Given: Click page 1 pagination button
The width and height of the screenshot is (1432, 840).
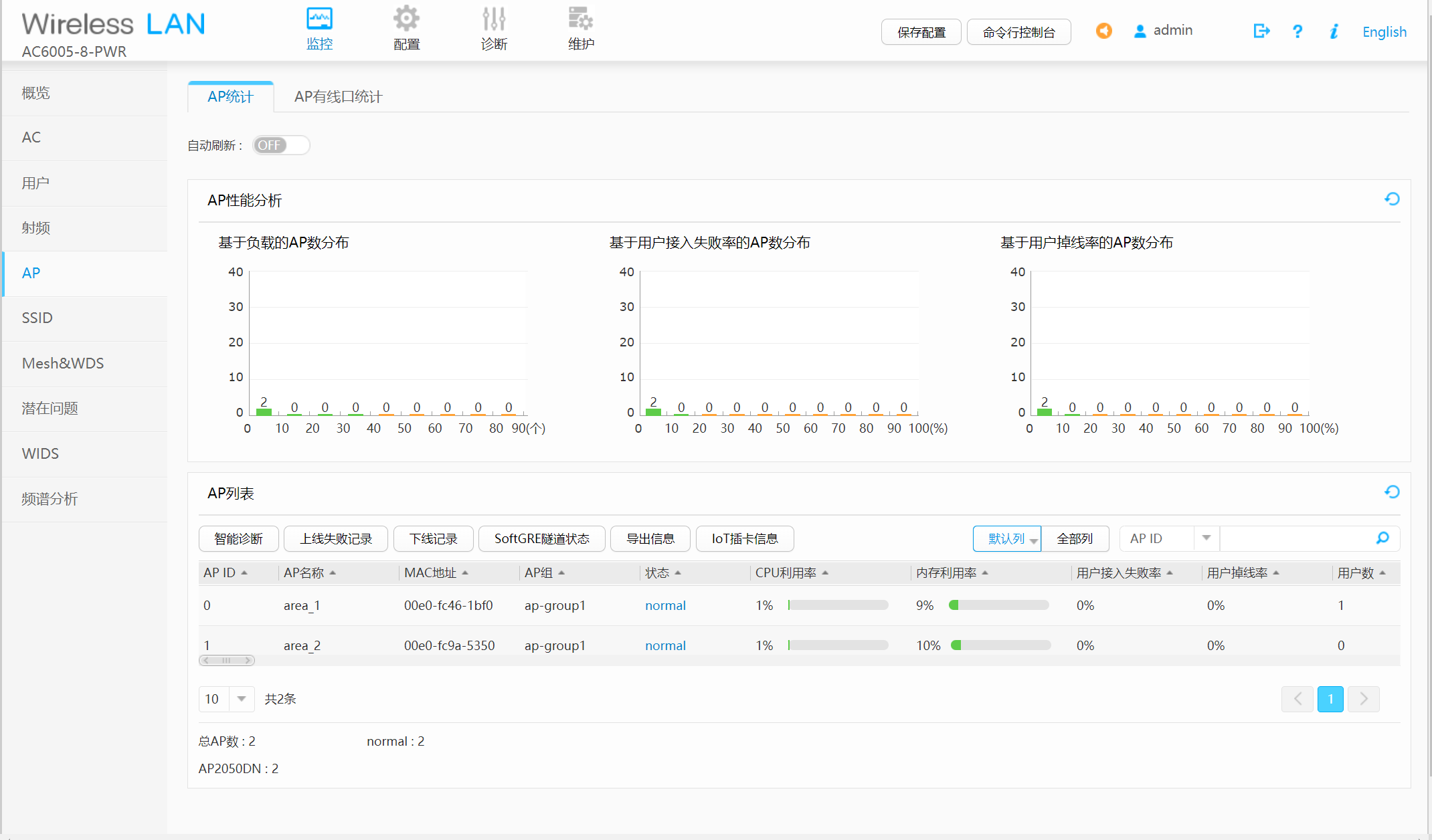Looking at the screenshot, I should (x=1330, y=699).
